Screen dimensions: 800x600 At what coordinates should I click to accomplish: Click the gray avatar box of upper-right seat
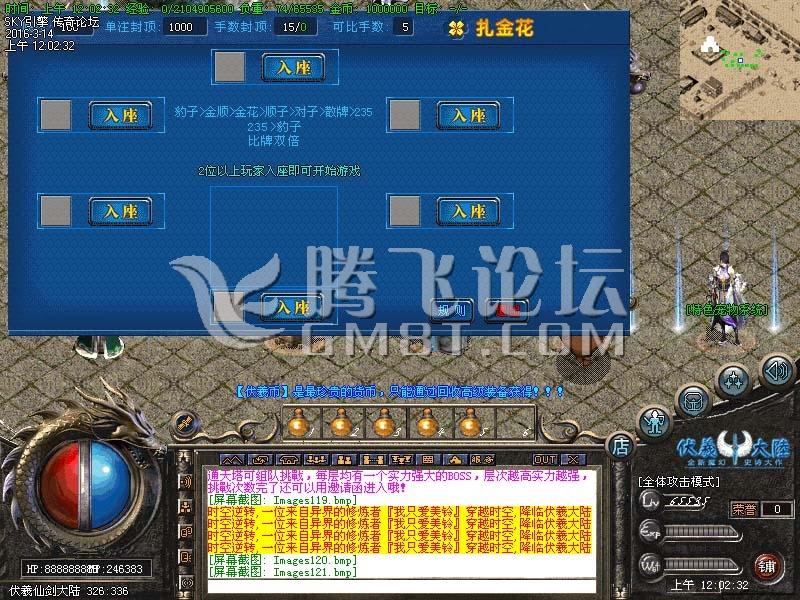[405, 115]
